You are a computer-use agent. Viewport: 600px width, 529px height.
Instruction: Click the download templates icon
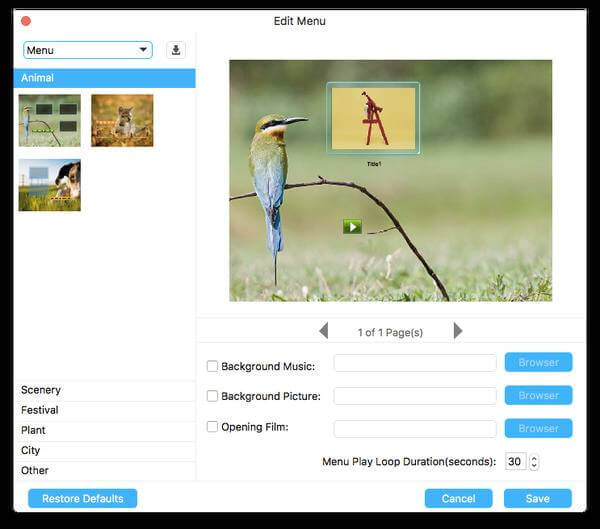(x=176, y=50)
